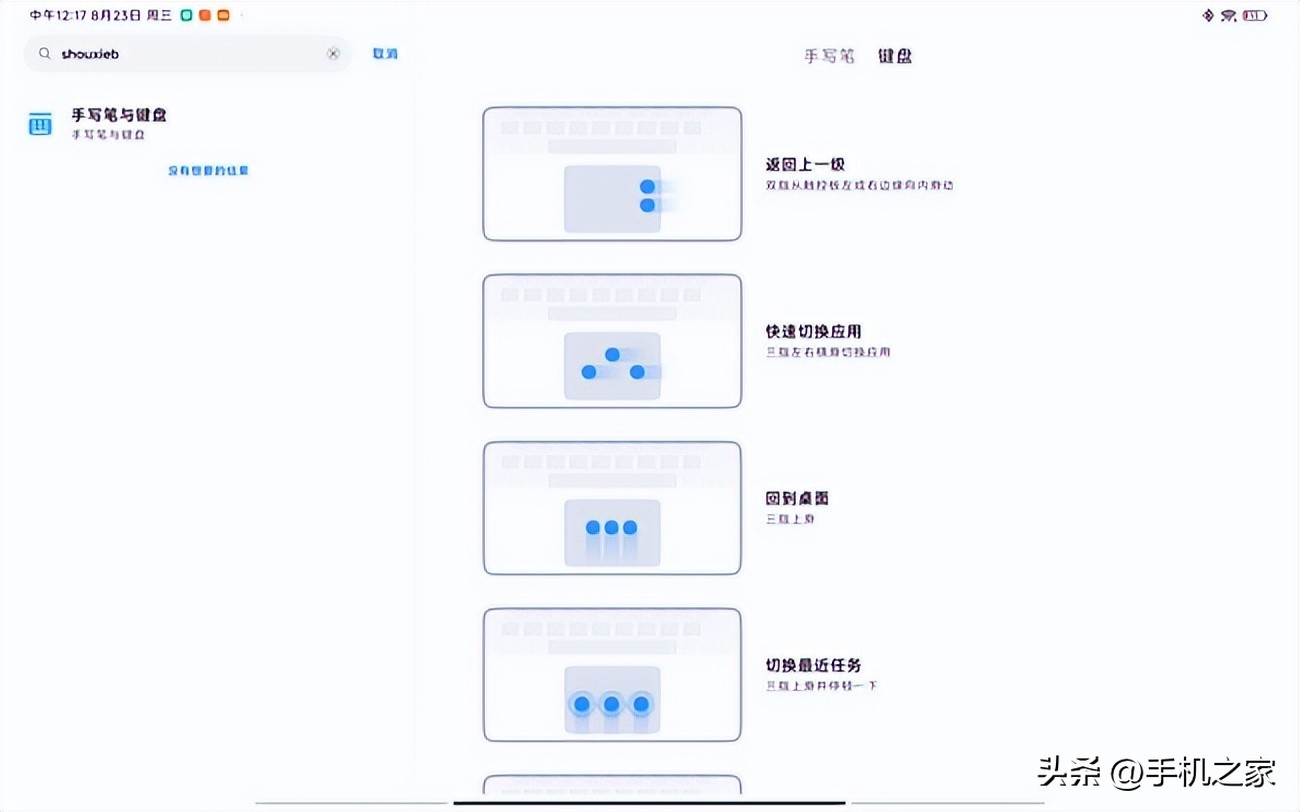Switch to the 手写笔 (stylus) tab

[x=828, y=56]
